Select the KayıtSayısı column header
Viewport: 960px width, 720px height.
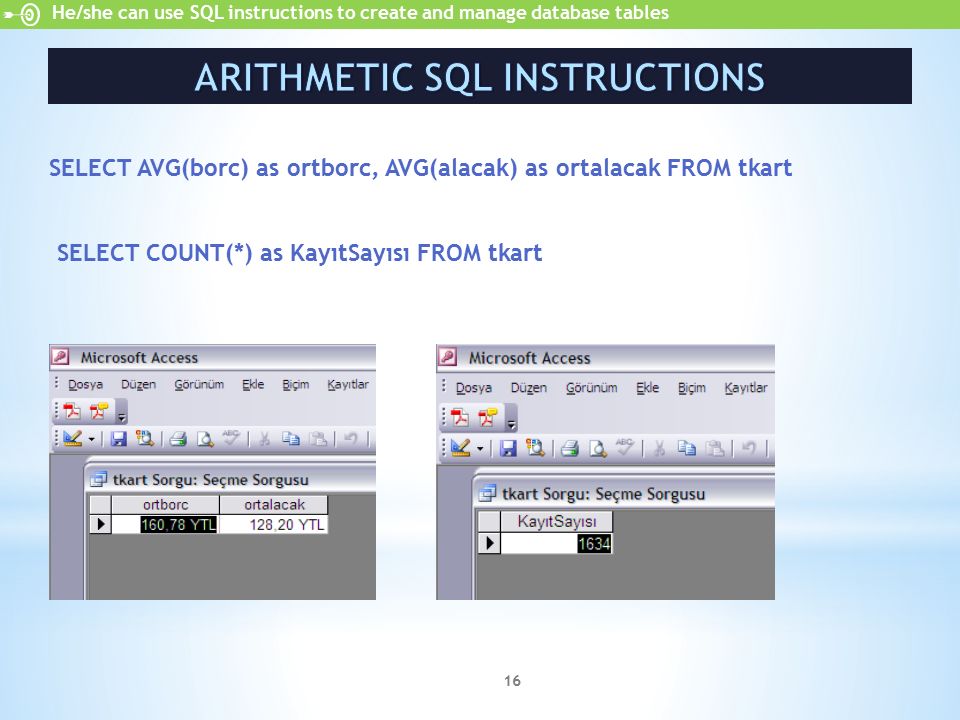557,522
